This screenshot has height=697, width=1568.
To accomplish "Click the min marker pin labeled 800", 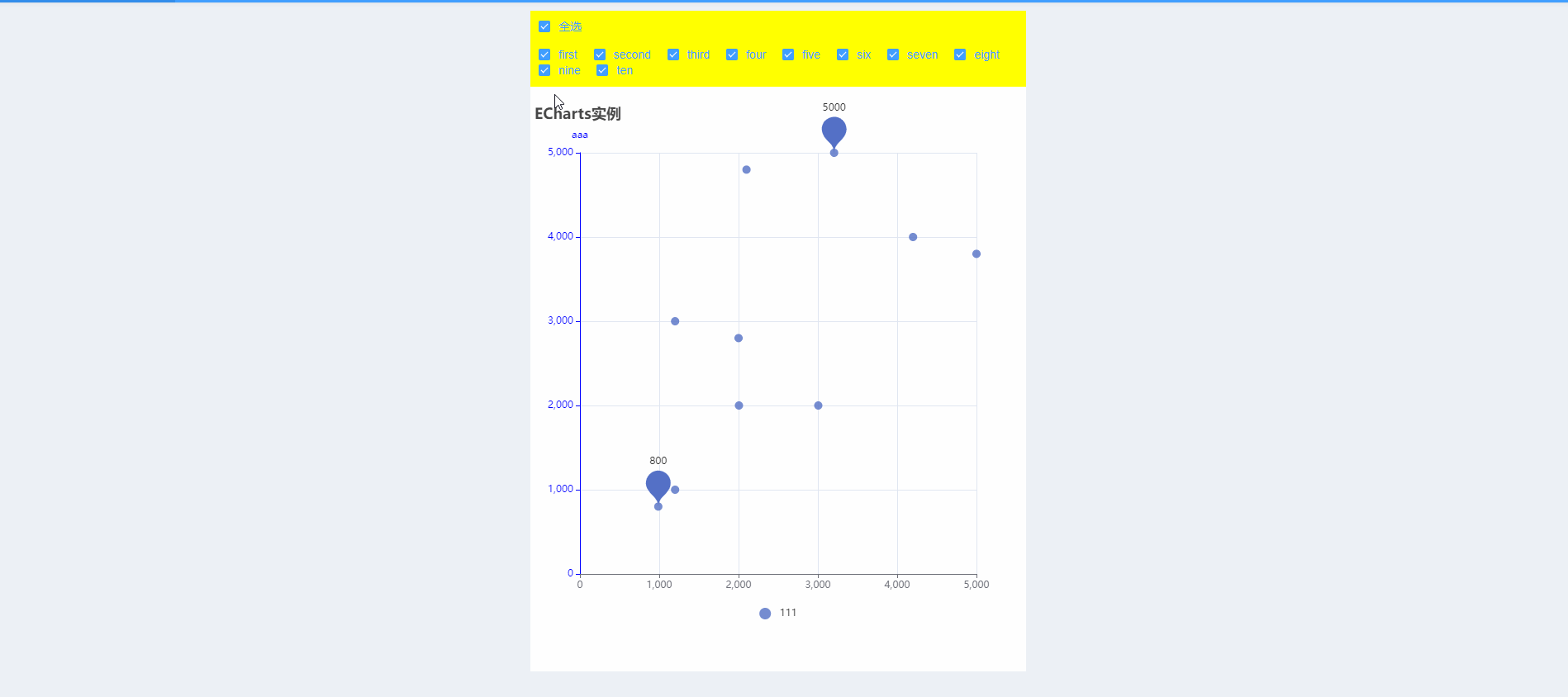I will coord(658,486).
